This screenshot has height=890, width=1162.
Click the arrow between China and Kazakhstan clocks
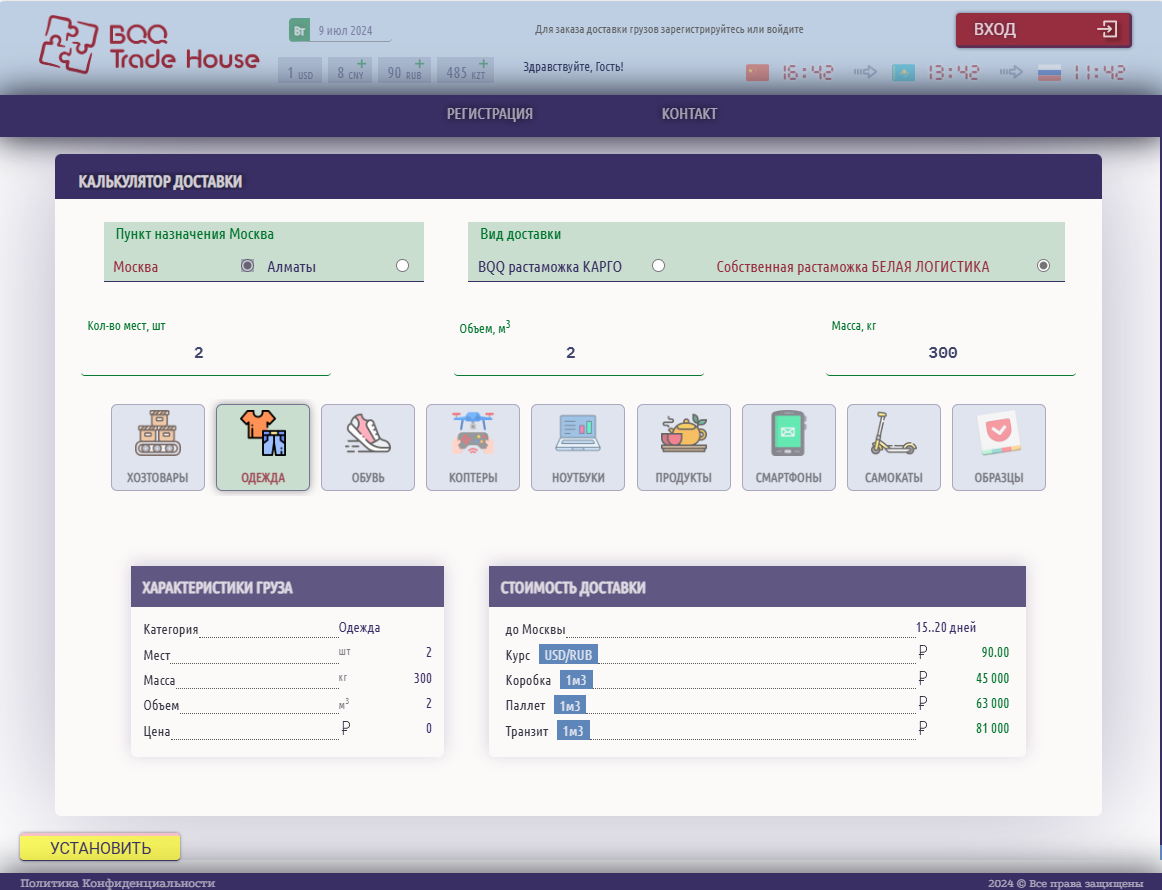(865, 72)
